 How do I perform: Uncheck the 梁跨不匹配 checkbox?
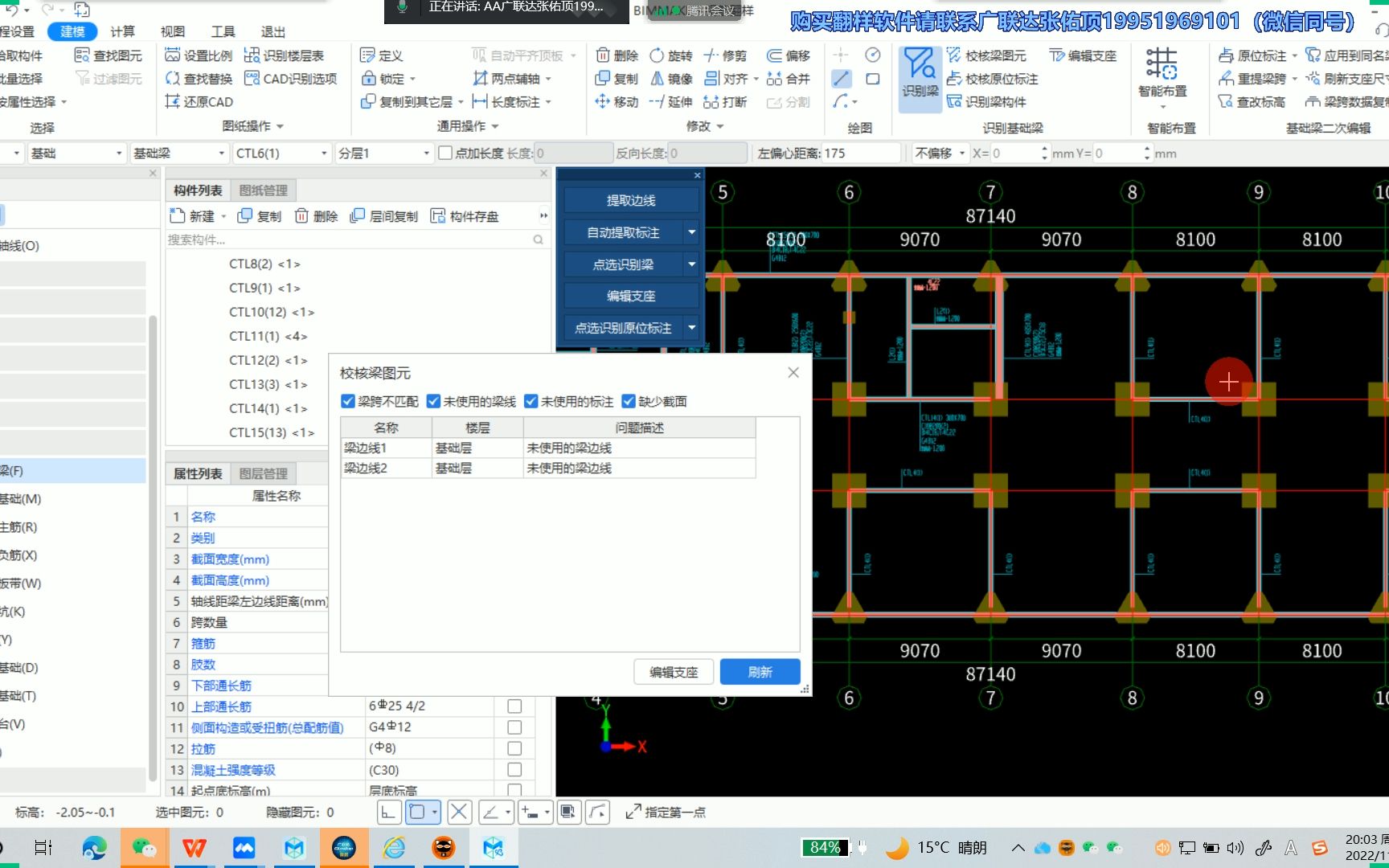(x=348, y=401)
